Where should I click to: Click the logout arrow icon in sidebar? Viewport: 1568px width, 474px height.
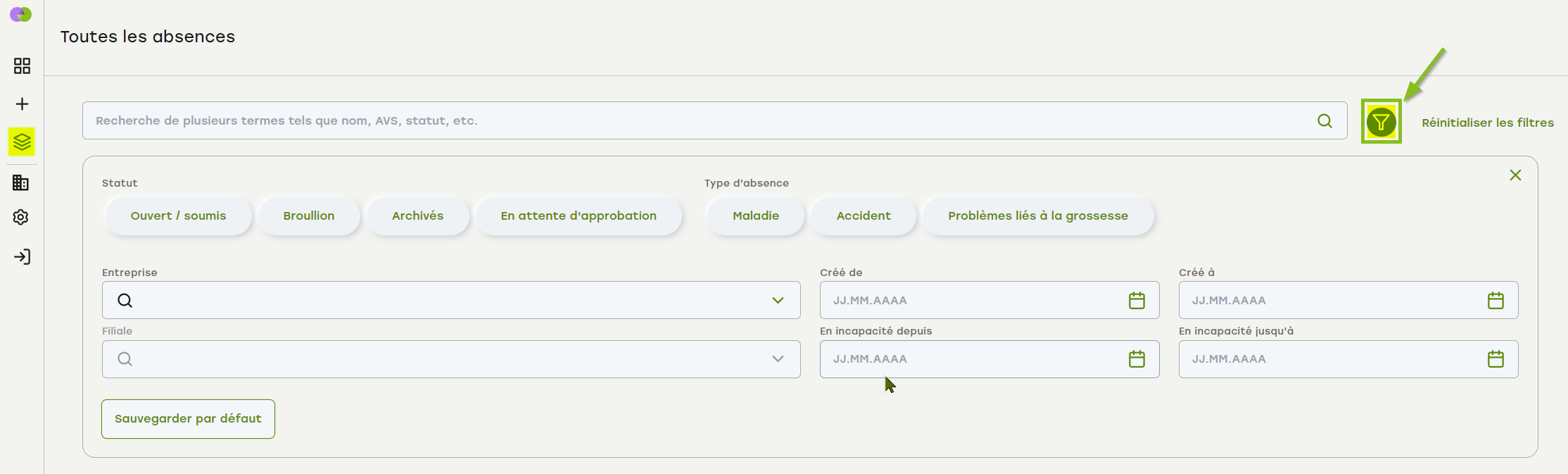pyautogui.click(x=22, y=257)
